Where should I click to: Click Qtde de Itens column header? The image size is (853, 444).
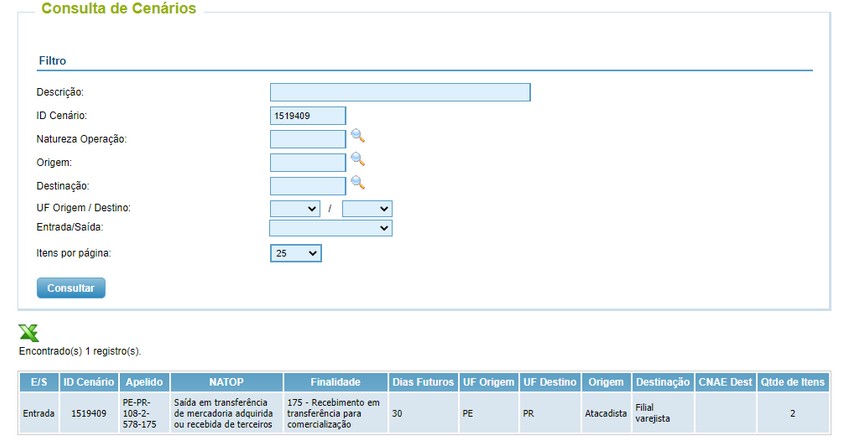793,382
